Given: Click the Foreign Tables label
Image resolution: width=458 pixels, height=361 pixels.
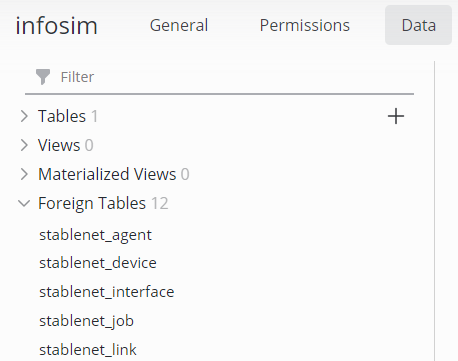Looking at the screenshot, I should point(92,203).
